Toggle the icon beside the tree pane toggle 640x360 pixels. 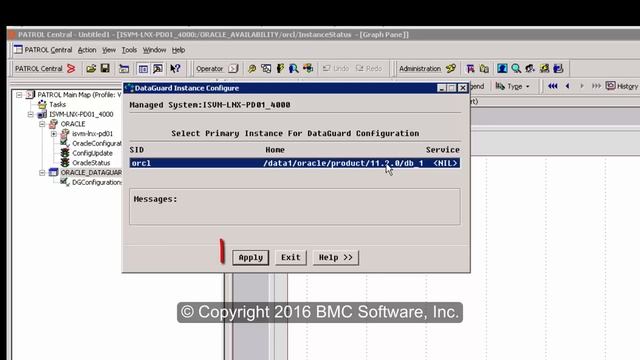click(x=158, y=69)
